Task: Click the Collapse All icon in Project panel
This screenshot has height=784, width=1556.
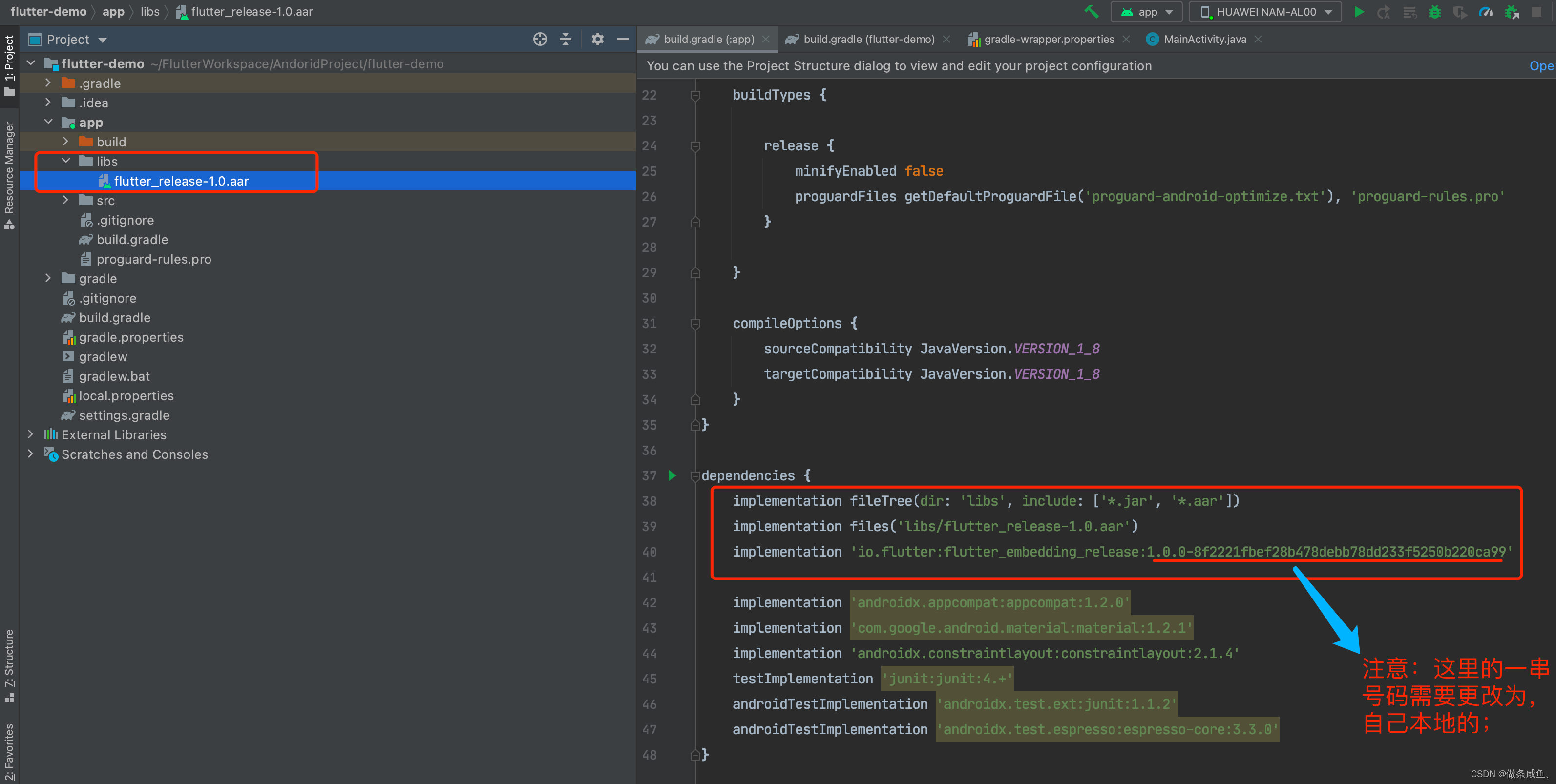Action: [x=566, y=39]
